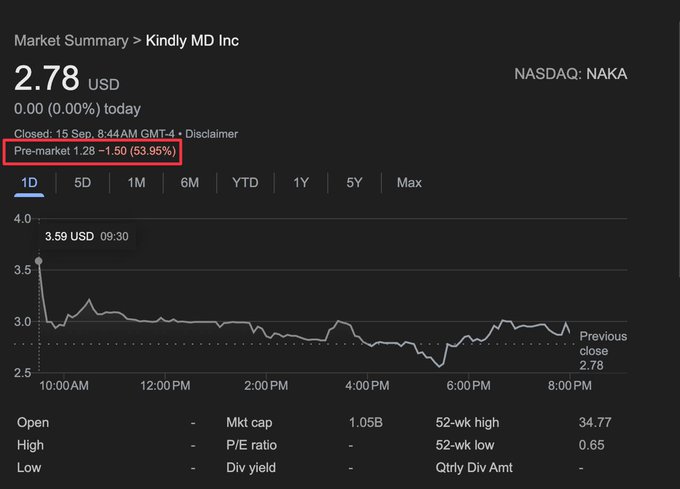
Task: Click the 0.00 (0.00%) today change text
Action: point(77,109)
